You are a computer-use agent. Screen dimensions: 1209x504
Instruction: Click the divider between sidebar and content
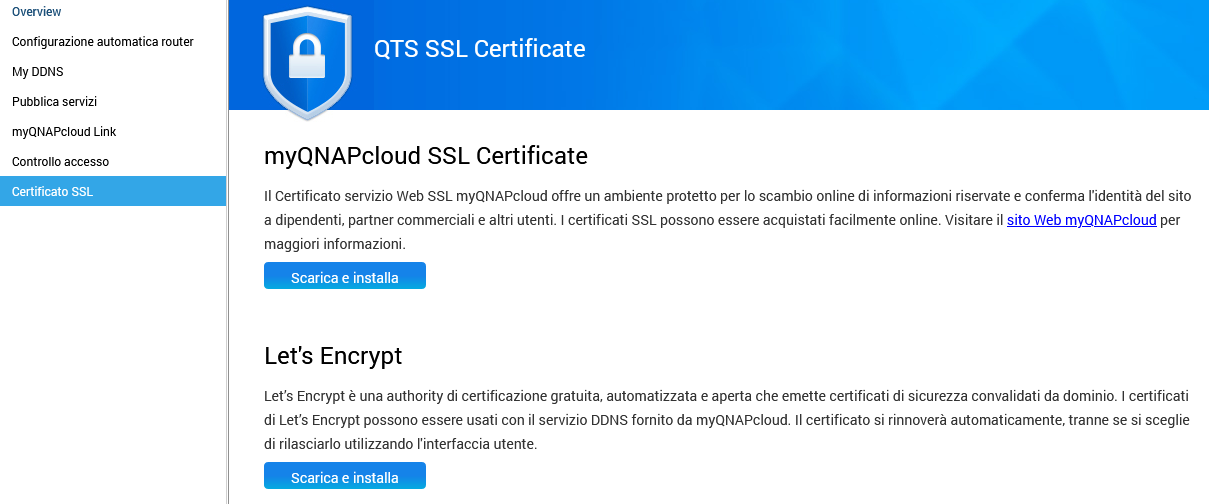click(228, 350)
